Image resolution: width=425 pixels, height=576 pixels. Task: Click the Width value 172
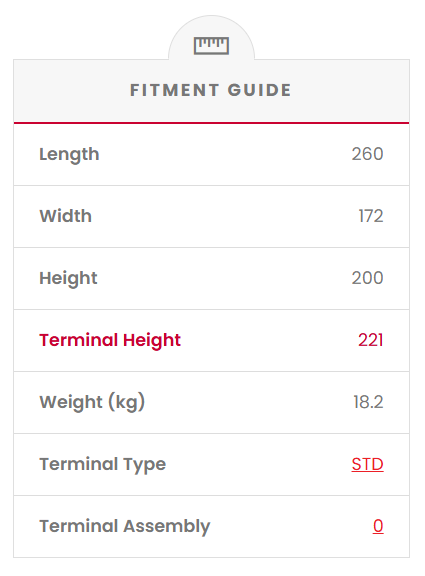(x=371, y=216)
